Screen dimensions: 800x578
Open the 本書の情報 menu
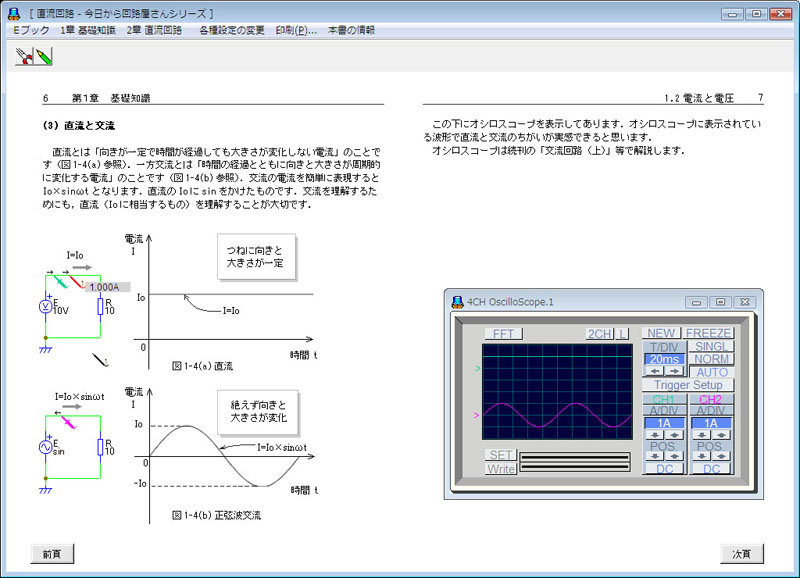(x=351, y=30)
